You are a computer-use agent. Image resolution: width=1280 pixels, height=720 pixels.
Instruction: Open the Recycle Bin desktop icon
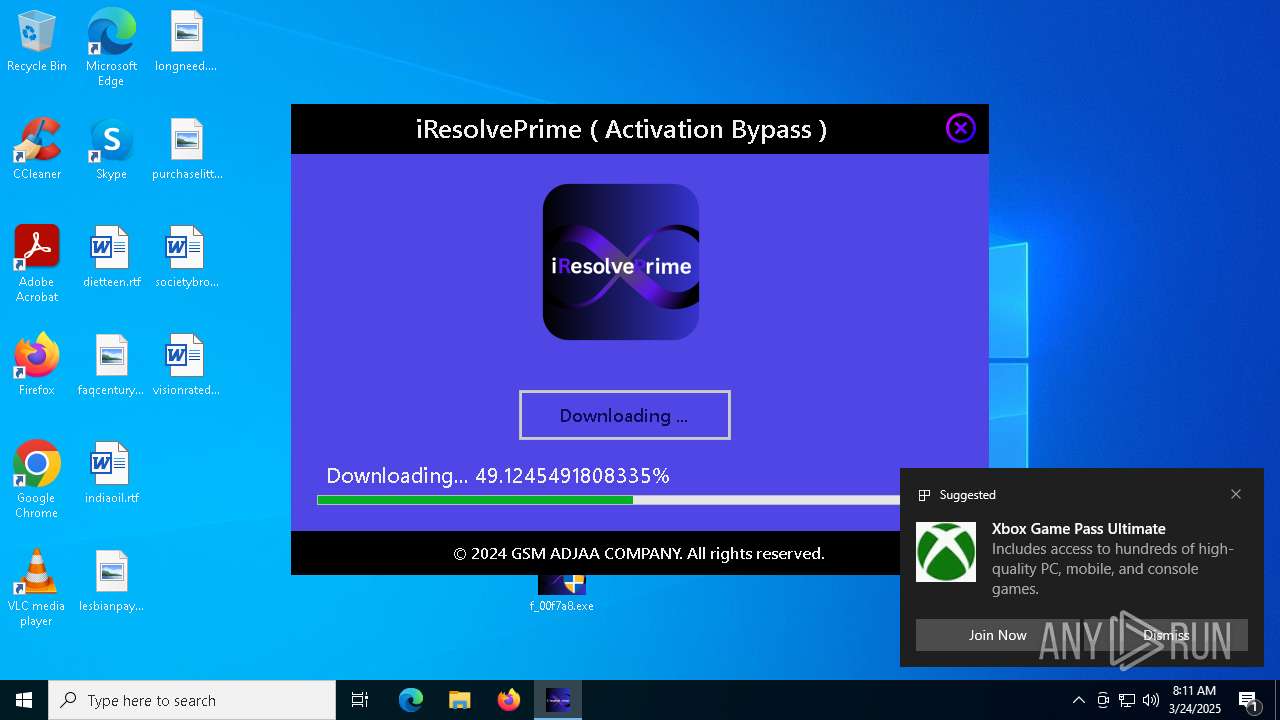pos(37,42)
